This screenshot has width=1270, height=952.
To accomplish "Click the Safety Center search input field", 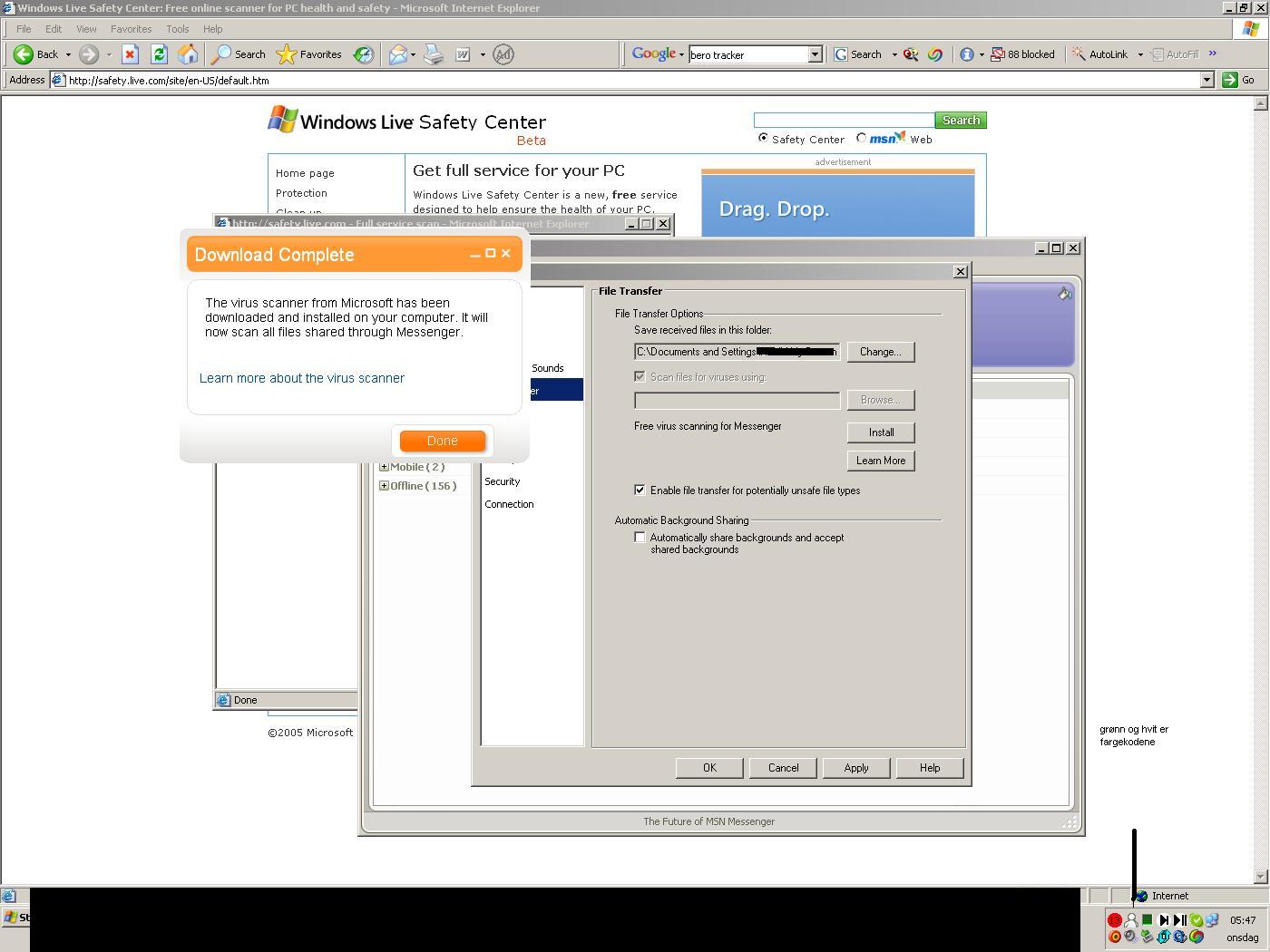I will tap(844, 120).
